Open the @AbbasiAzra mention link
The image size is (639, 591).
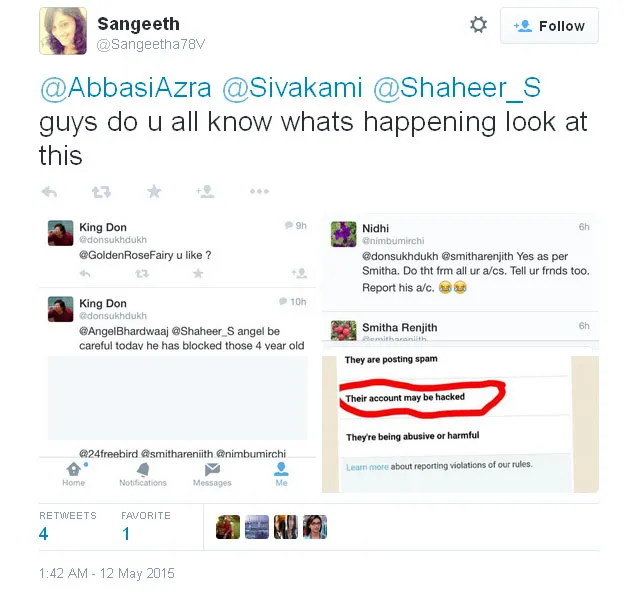[x=126, y=88]
